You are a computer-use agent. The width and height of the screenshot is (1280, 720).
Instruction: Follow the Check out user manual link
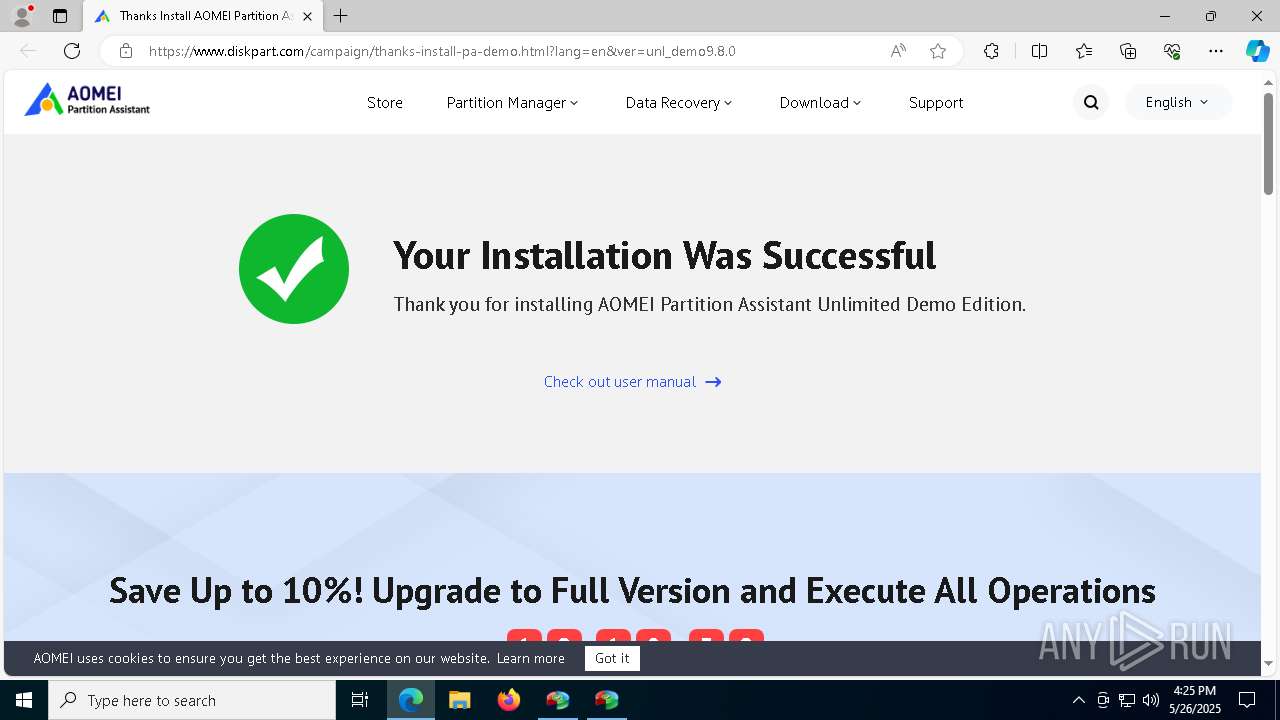coord(633,381)
